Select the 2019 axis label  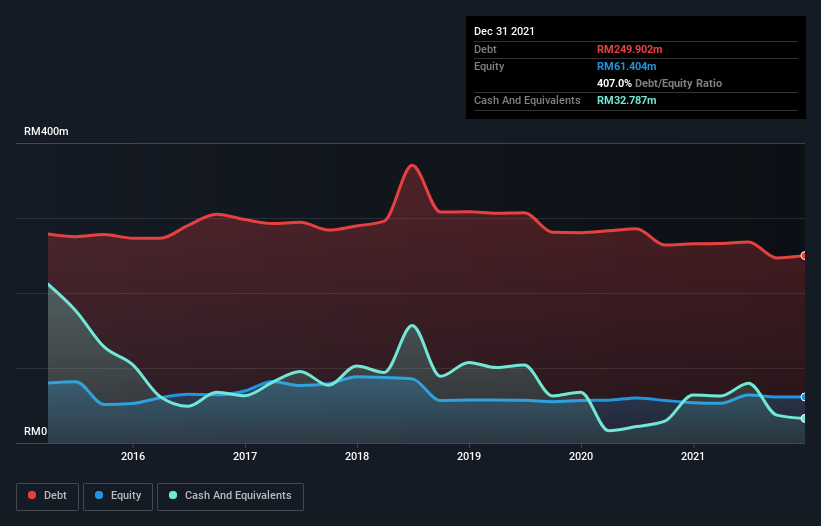tap(469, 456)
